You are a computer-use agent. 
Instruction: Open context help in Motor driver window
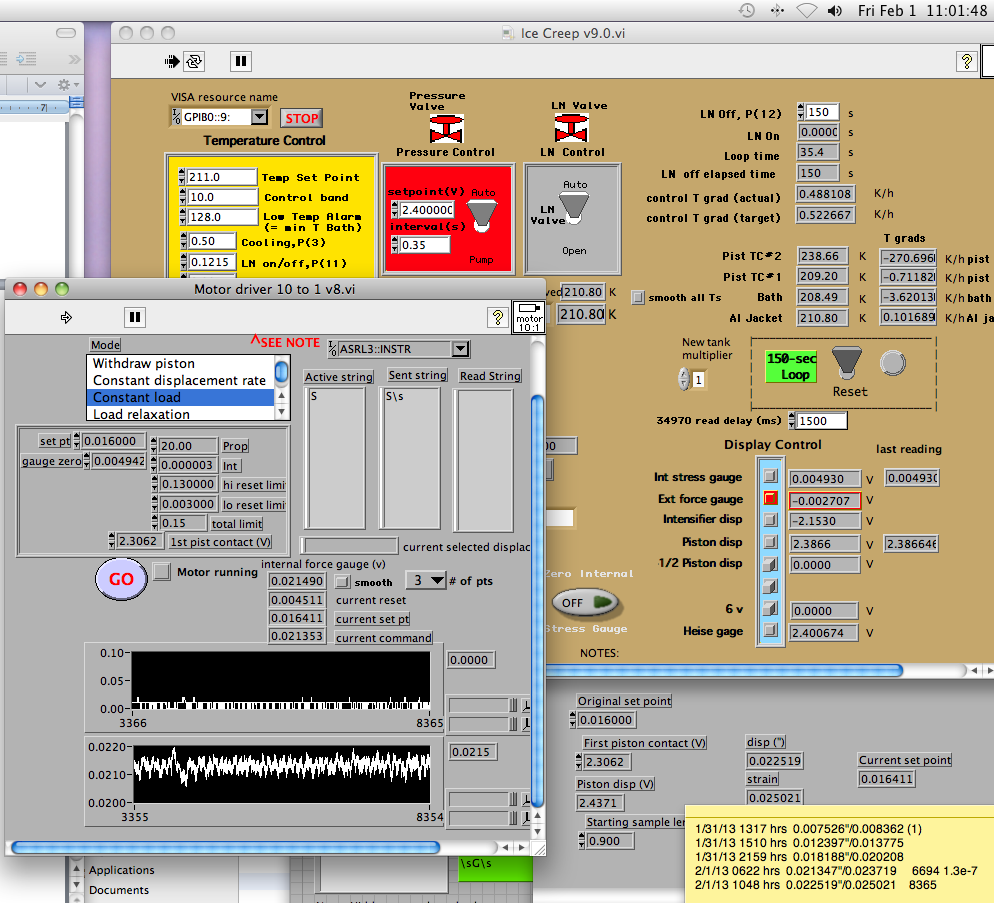pyautogui.click(x=497, y=317)
